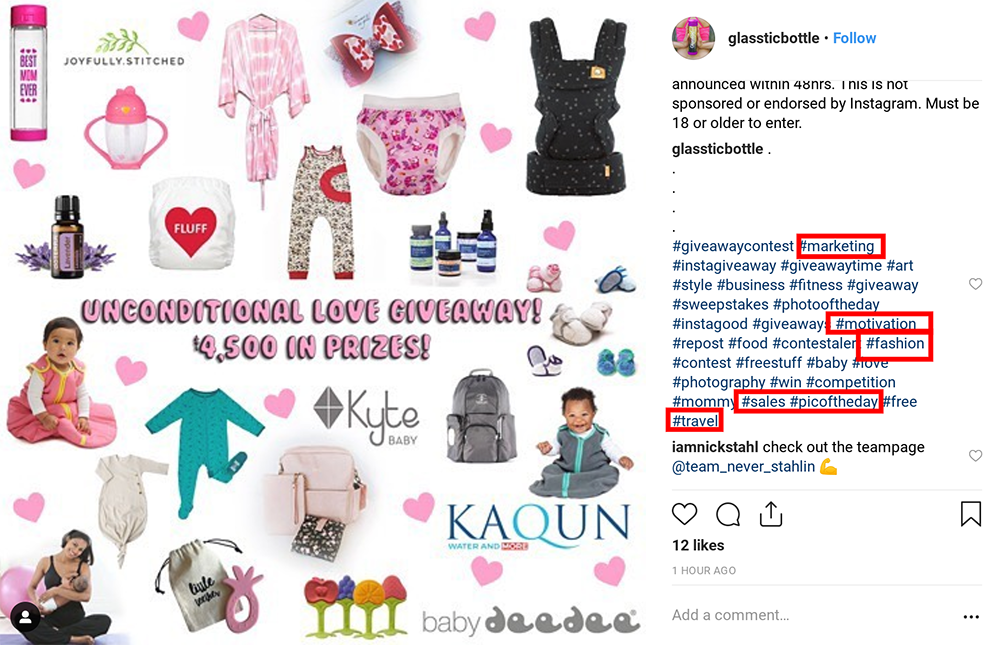This screenshot has width=1000, height=645.
Task: Click in the Add a comment field
Action: pyautogui.click(x=810, y=615)
